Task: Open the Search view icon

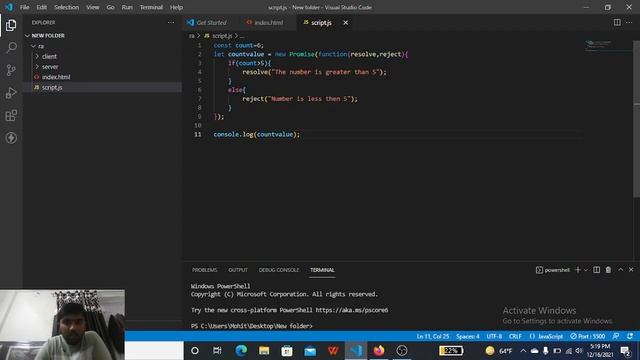Action: [x=11, y=47]
